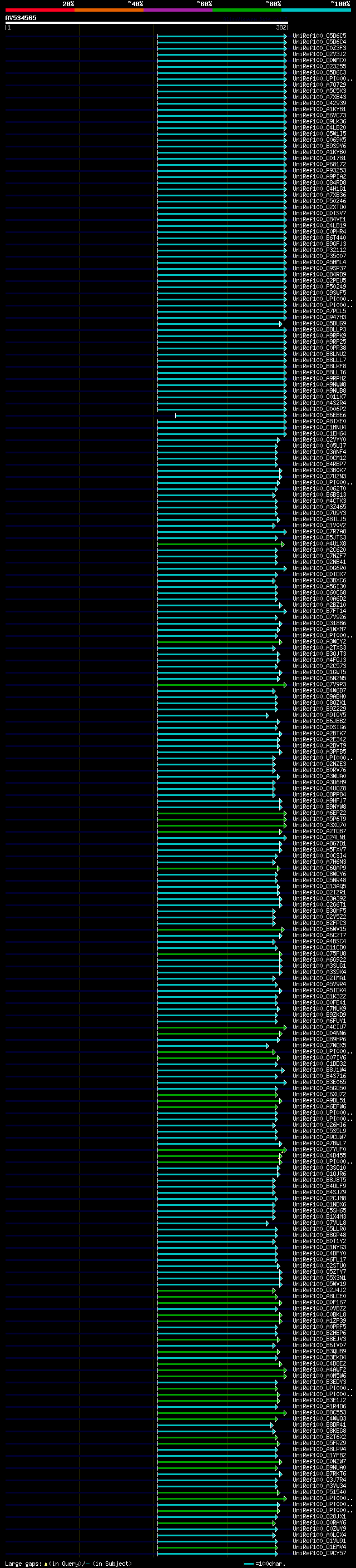Image resolution: width=356 pixels, height=1568 pixels.
Task: Open hit UniRef100_C0PHR4
Action: (x=319, y=231)
